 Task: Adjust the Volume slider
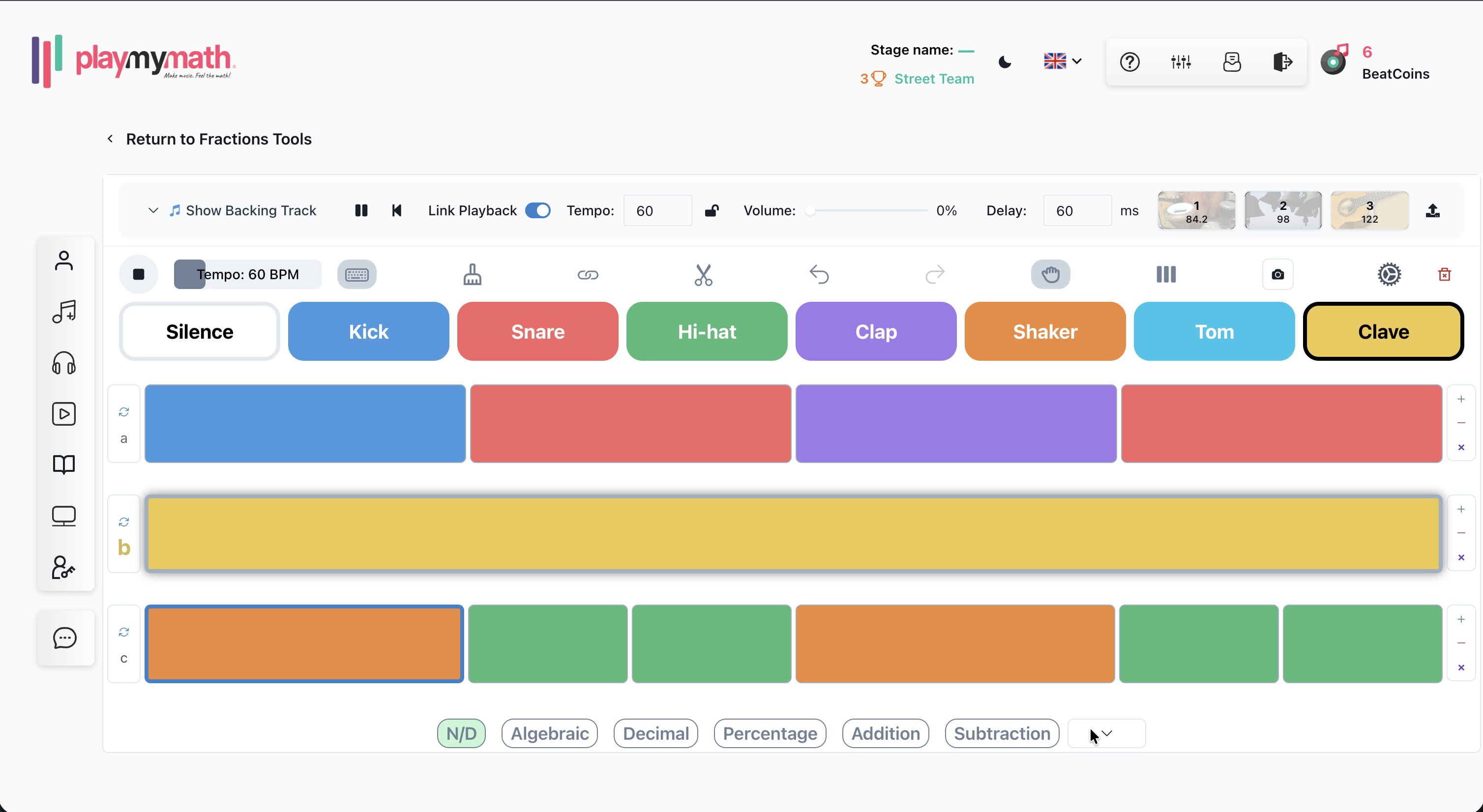pos(868,211)
